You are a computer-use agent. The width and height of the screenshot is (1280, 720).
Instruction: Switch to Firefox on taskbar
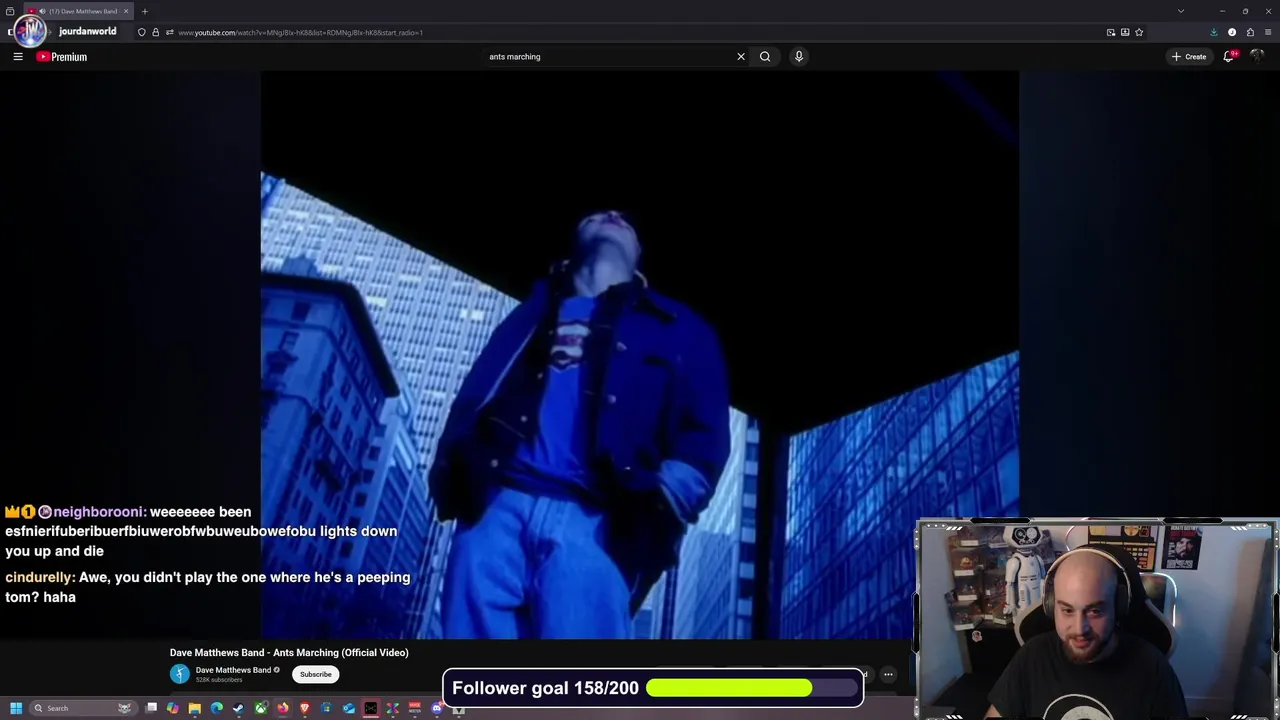(x=283, y=708)
